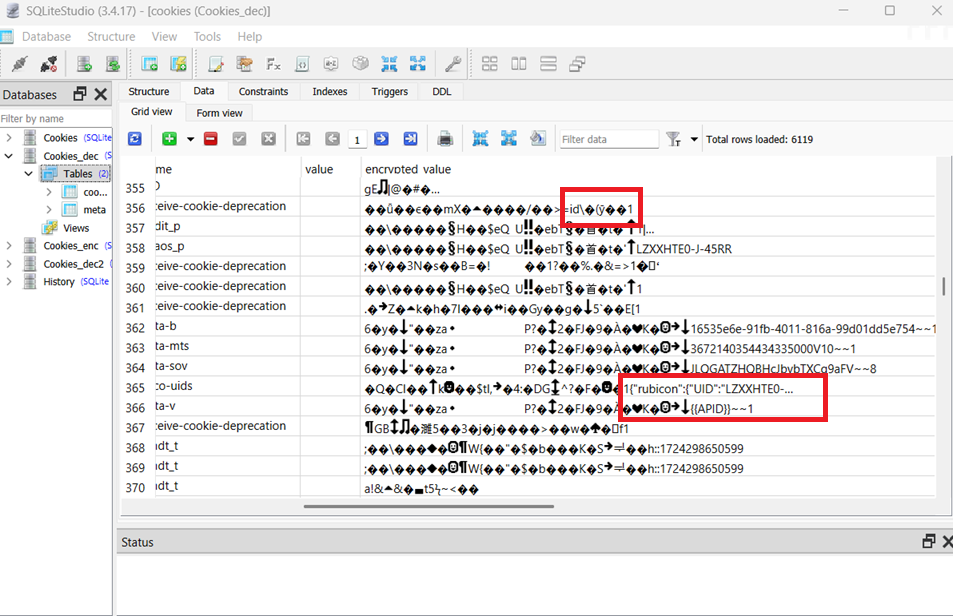Insert a new row with green plus
The width and height of the screenshot is (954, 616).
pyautogui.click(x=170, y=139)
